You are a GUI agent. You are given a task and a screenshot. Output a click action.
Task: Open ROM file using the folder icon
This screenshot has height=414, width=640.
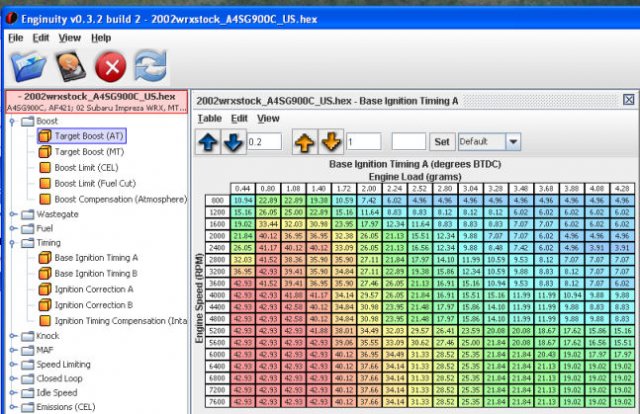pyautogui.click(x=29, y=67)
